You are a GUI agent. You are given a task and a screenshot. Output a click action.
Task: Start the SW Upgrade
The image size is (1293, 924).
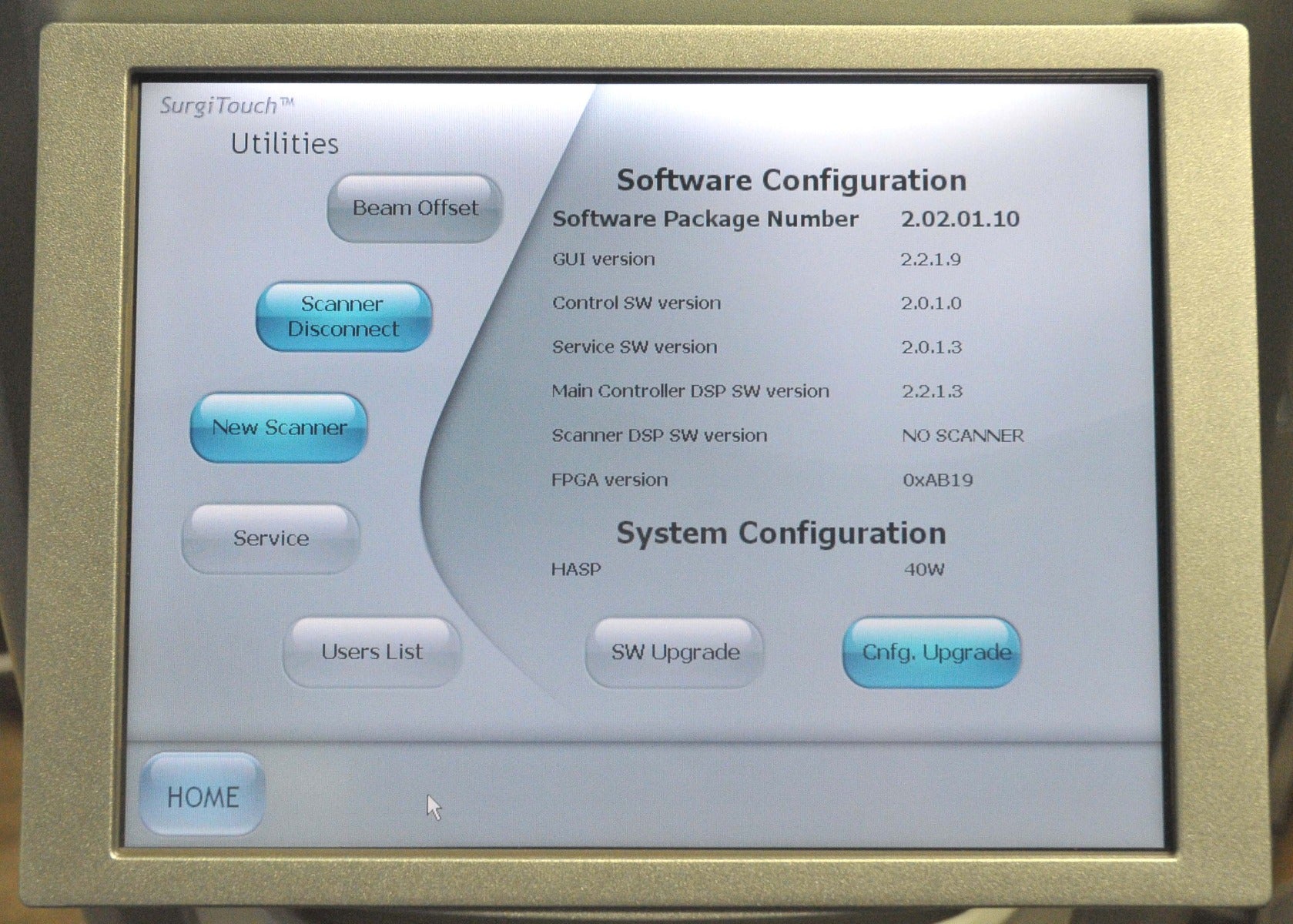click(x=675, y=652)
